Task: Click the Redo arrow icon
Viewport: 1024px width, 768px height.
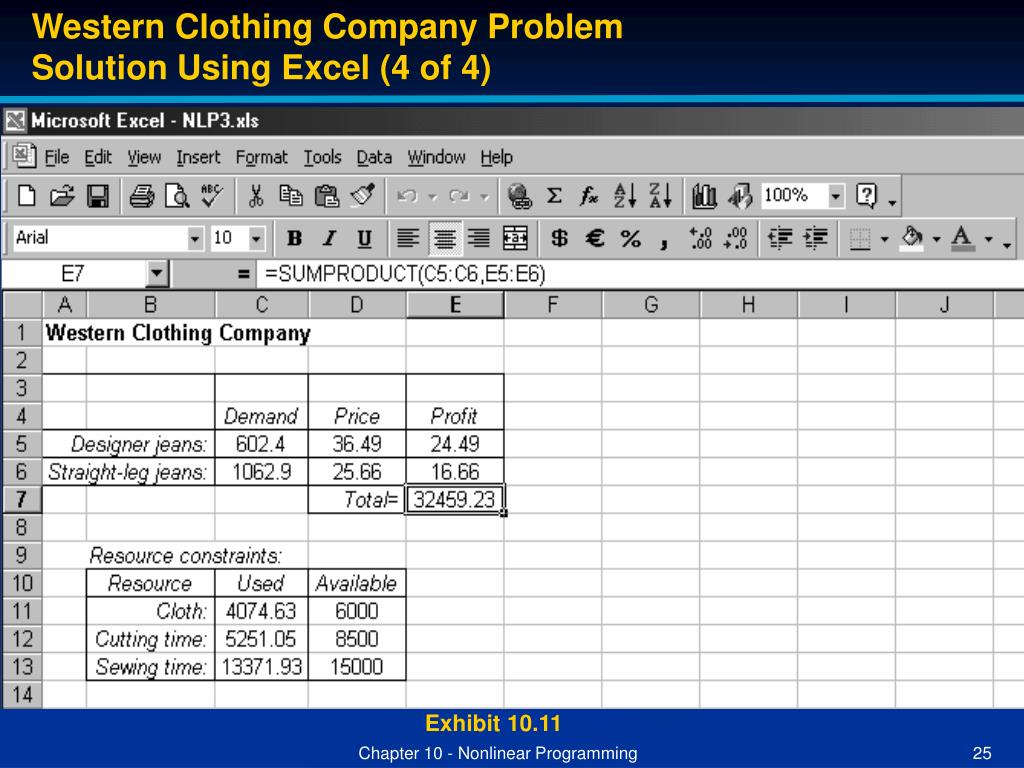Action: [460, 195]
